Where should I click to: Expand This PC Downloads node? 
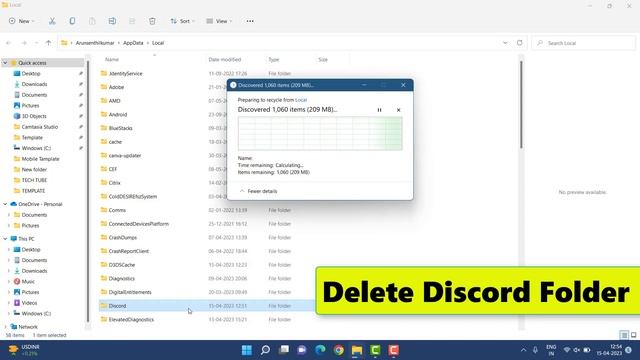coord(9,271)
